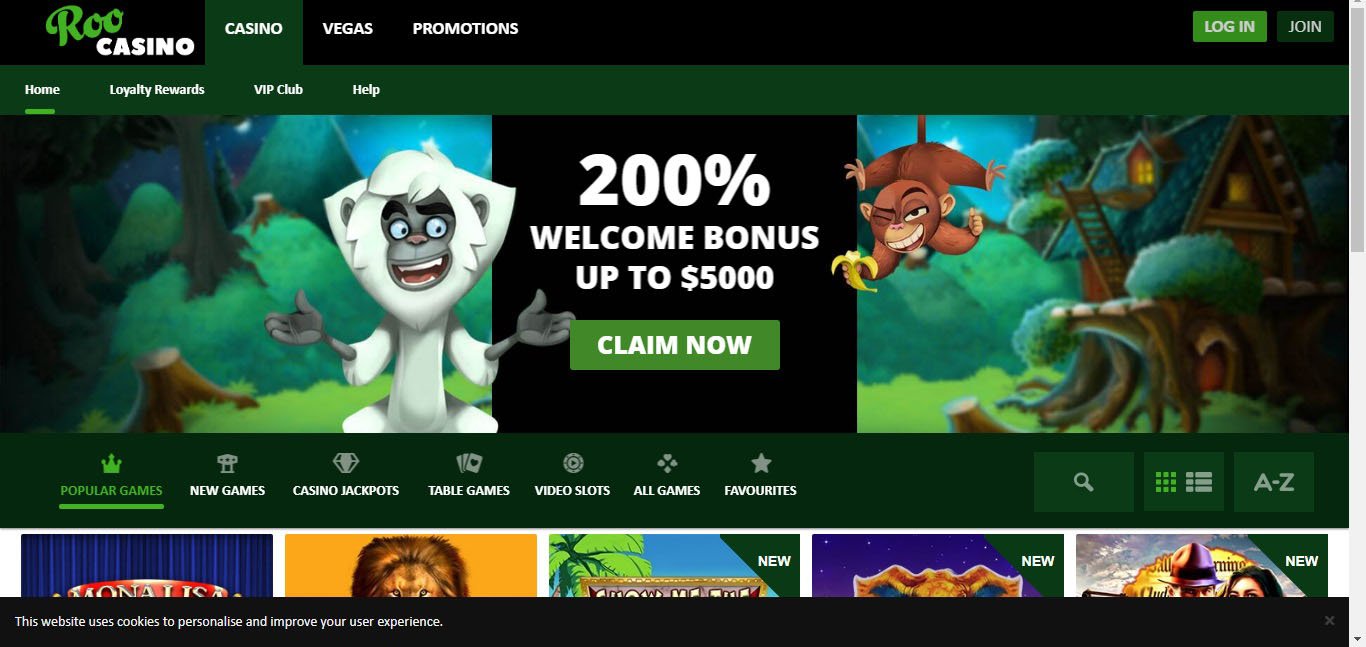Open Table Games cards icon
The height and width of the screenshot is (647, 1366).
click(x=469, y=463)
